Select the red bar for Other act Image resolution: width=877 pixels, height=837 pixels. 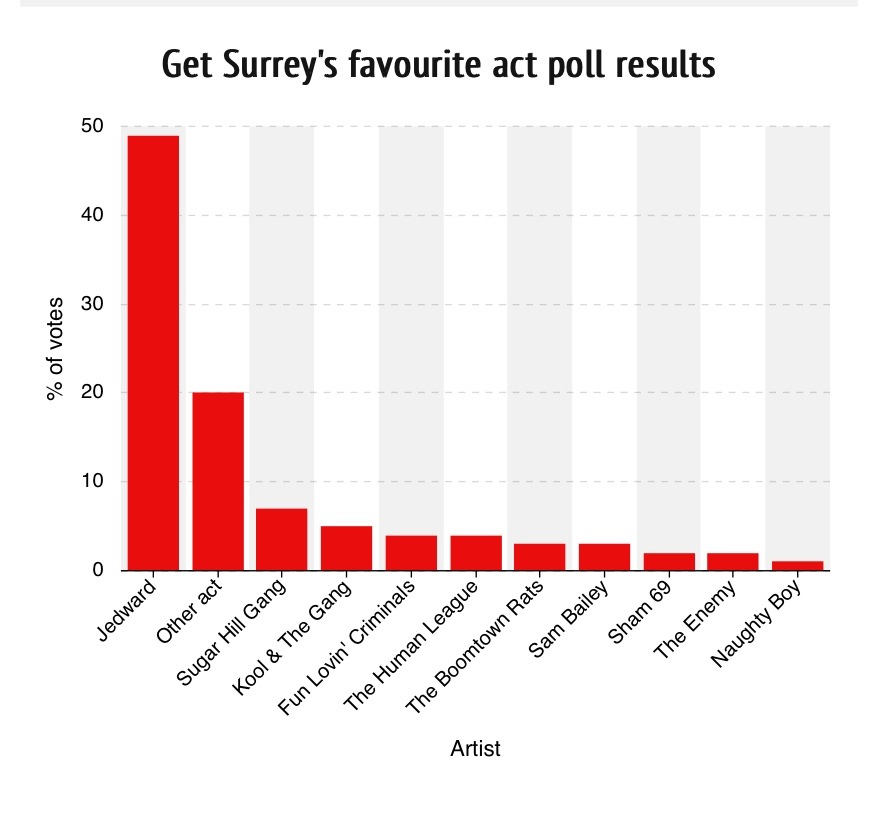pos(217,481)
